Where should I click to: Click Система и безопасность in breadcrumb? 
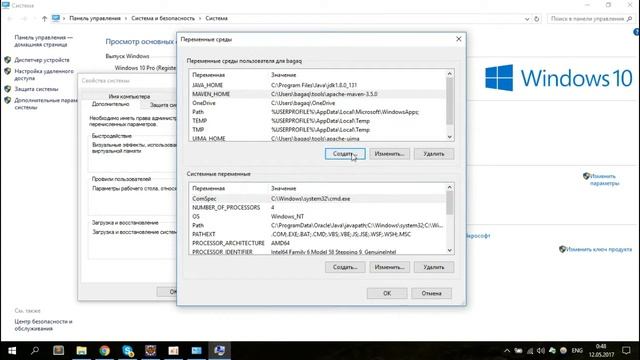pyautogui.click(x=163, y=18)
